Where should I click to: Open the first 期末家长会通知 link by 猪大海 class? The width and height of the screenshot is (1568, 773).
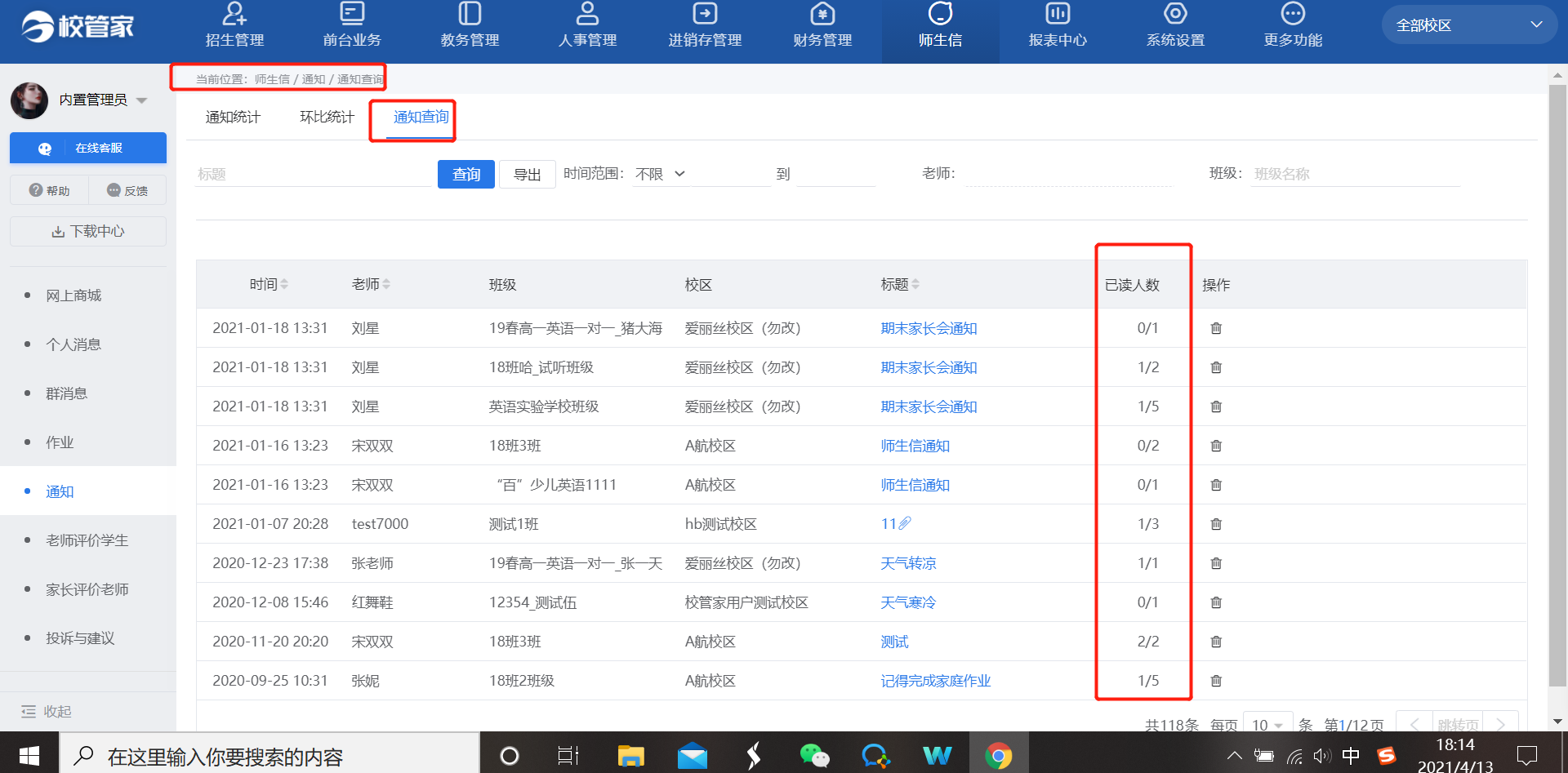pos(929,328)
